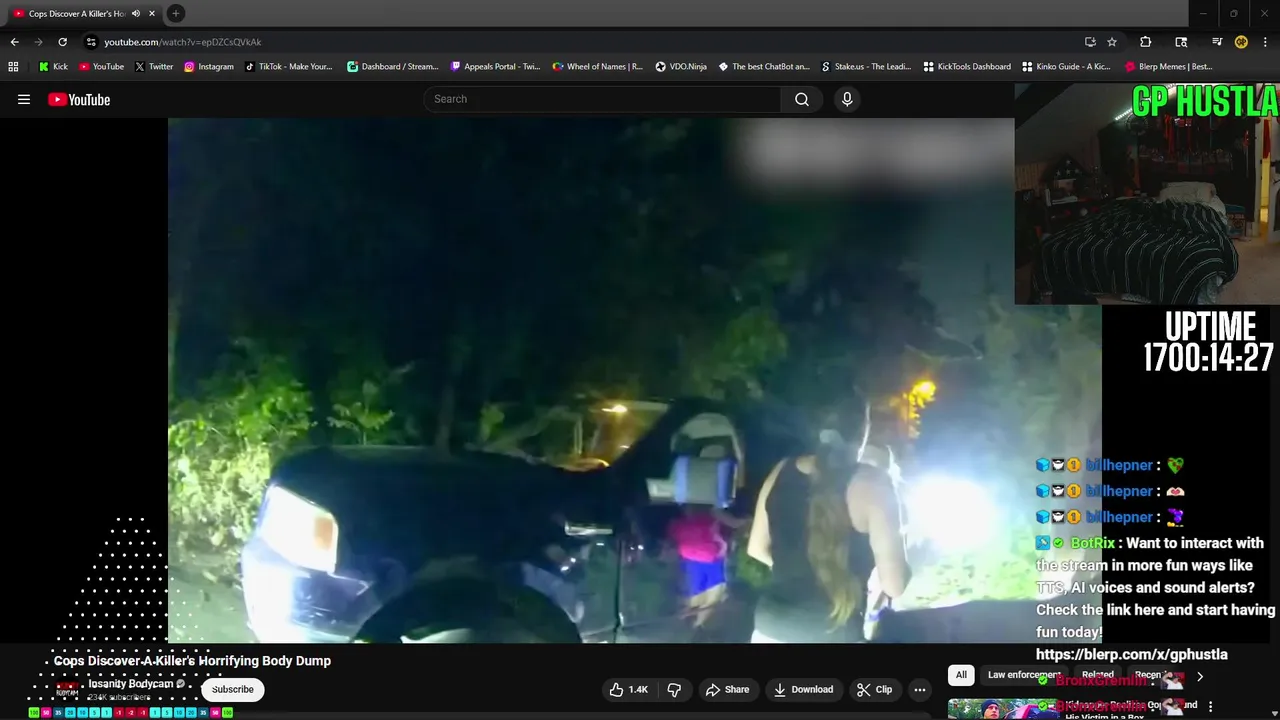Open The best ChatBot bookmark
The width and height of the screenshot is (1280, 720).
[x=764, y=67]
